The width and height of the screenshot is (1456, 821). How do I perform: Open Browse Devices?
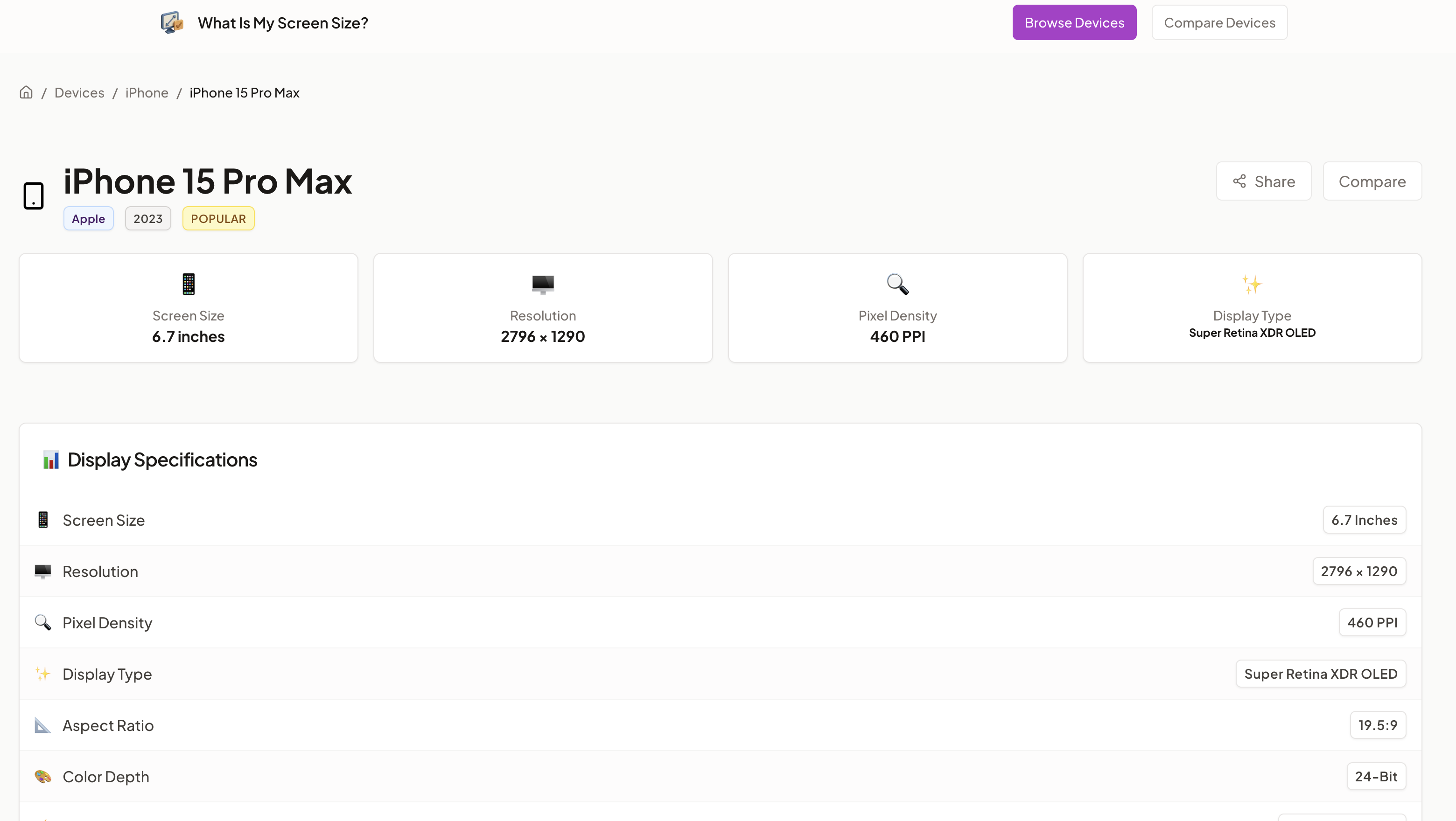tap(1074, 22)
